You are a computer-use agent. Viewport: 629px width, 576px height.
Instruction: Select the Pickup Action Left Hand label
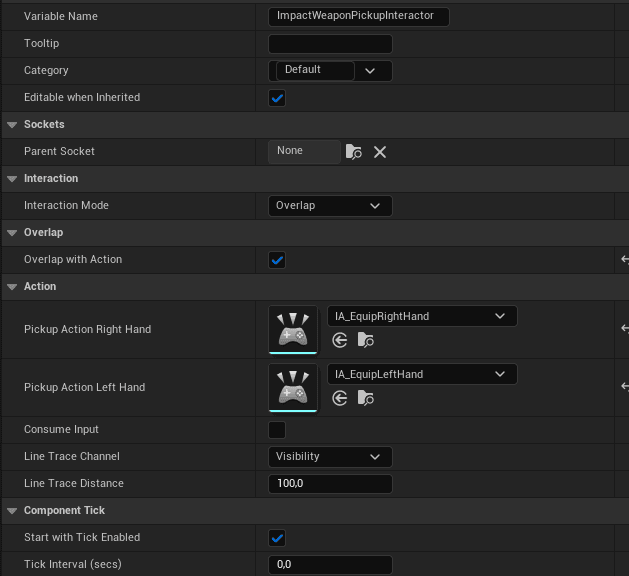click(x=84, y=387)
